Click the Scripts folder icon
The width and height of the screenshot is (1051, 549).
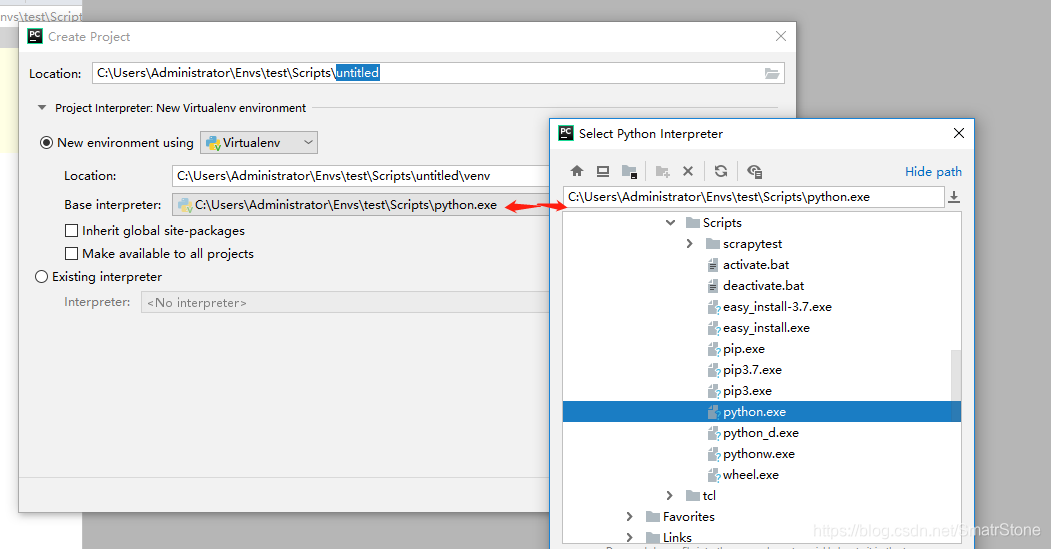coord(693,223)
